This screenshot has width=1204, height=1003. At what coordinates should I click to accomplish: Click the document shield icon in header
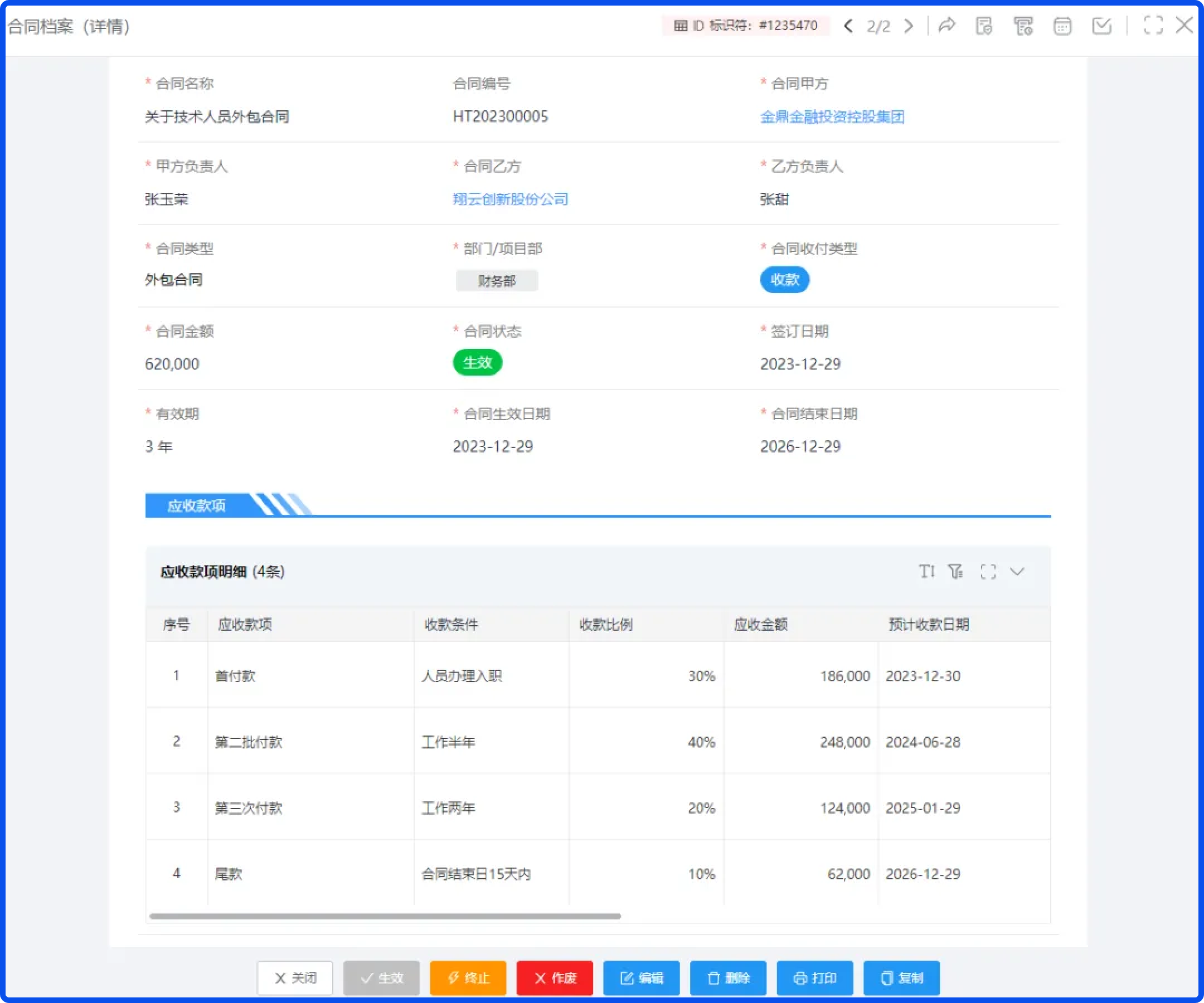[984, 26]
